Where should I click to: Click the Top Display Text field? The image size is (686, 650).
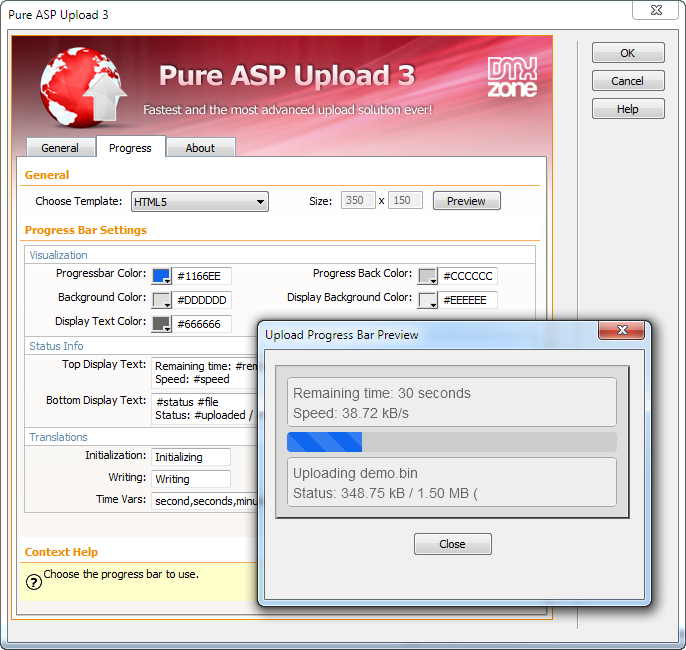[x=204, y=373]
